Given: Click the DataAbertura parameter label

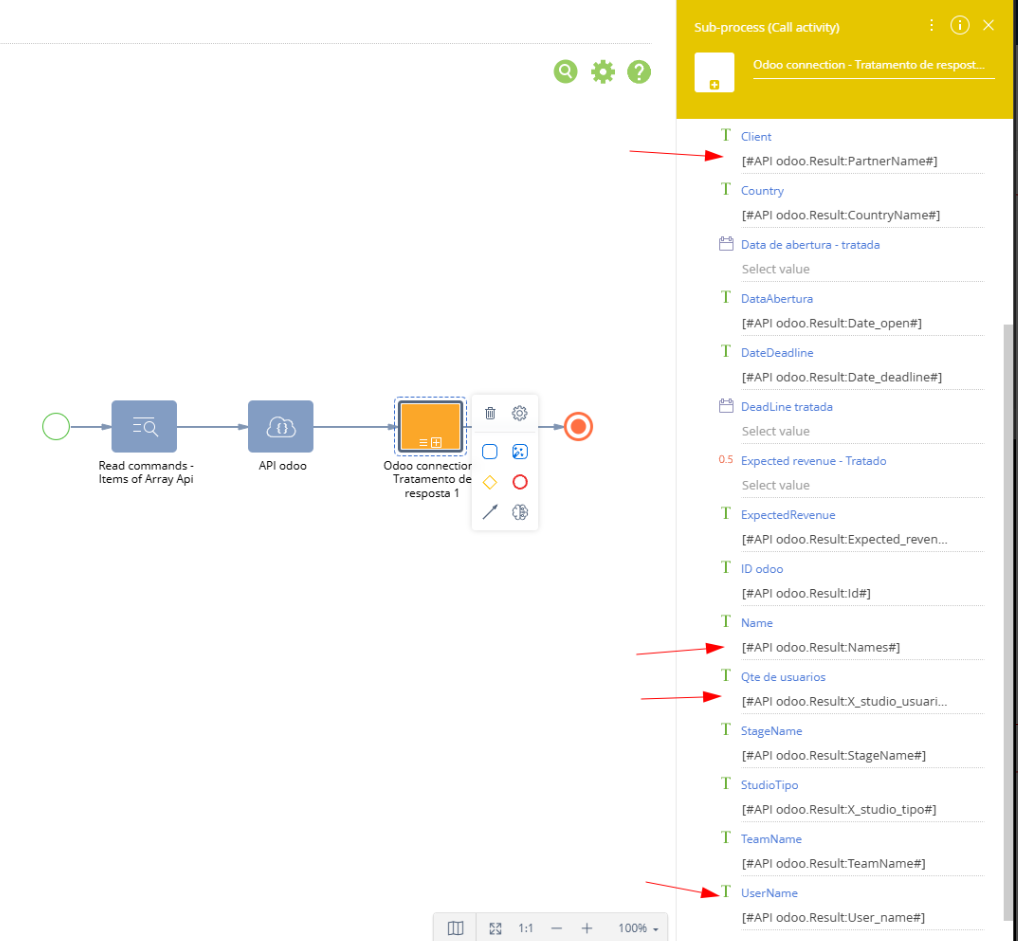Looking at the screenshot, I should [x=776, y=299].
